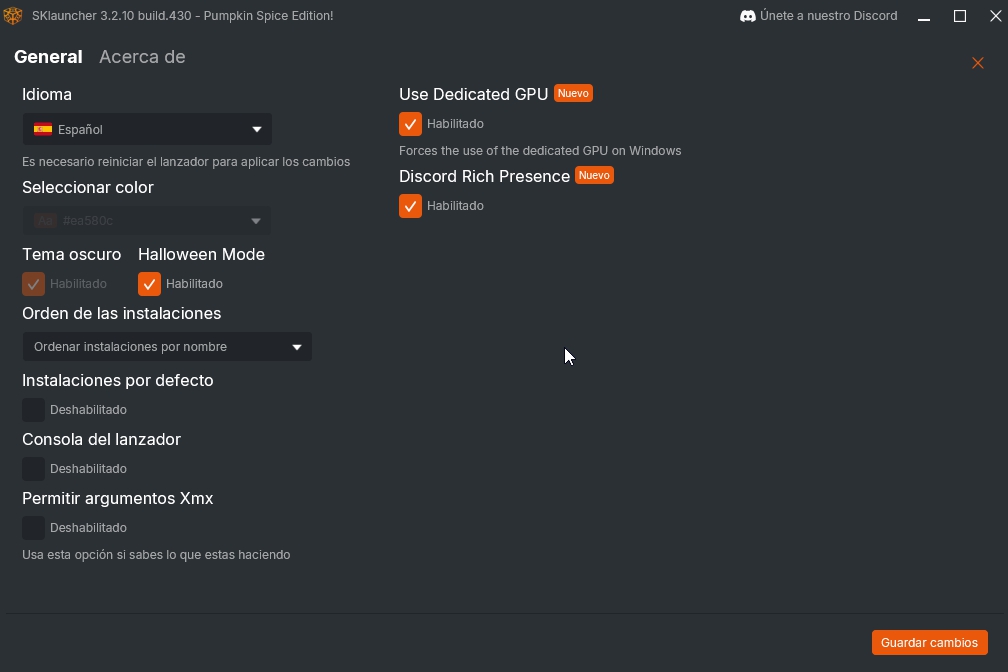Enable Instalaciones por defecto

click(33, 409)
